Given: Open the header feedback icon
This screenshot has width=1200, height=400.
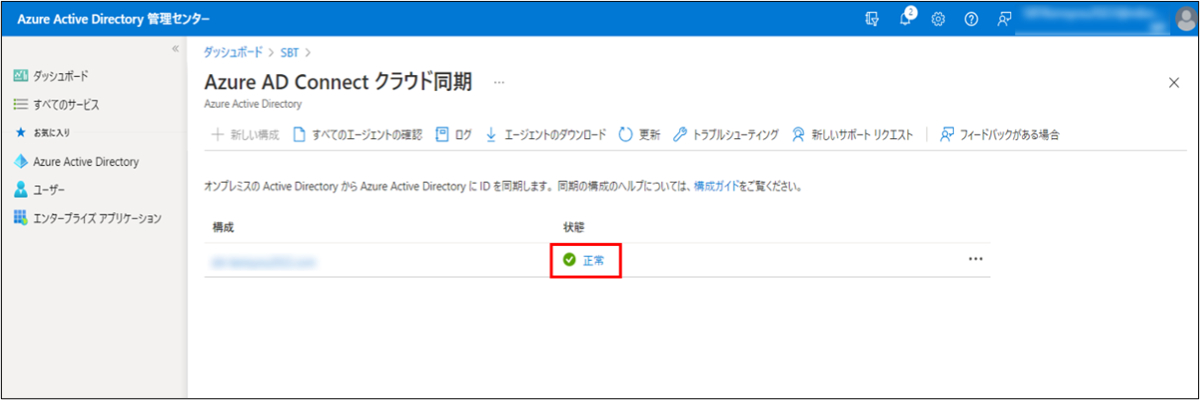Looking at the screenshot, I should [1004, 20].
